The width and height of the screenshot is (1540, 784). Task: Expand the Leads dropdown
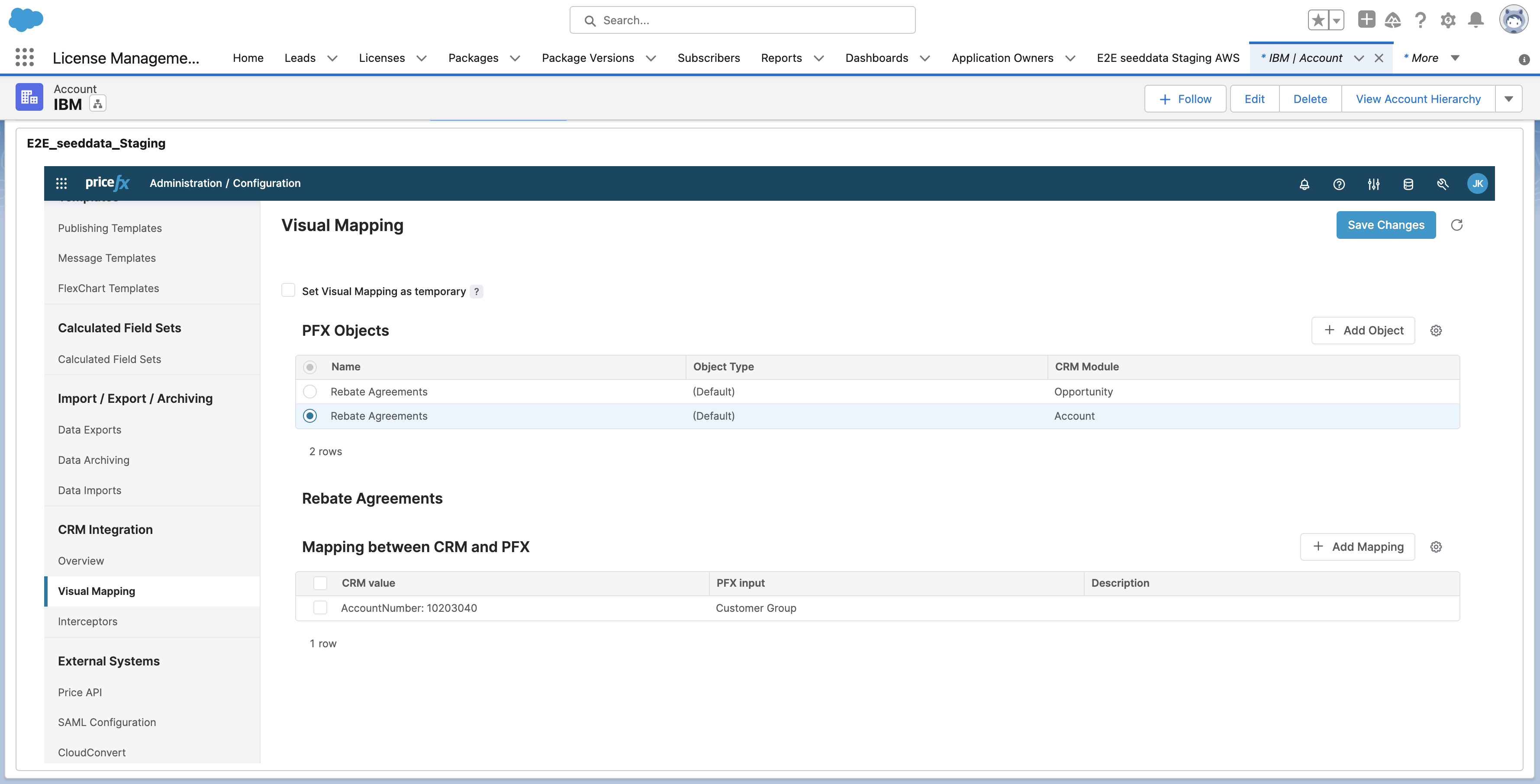click(332, 58)
